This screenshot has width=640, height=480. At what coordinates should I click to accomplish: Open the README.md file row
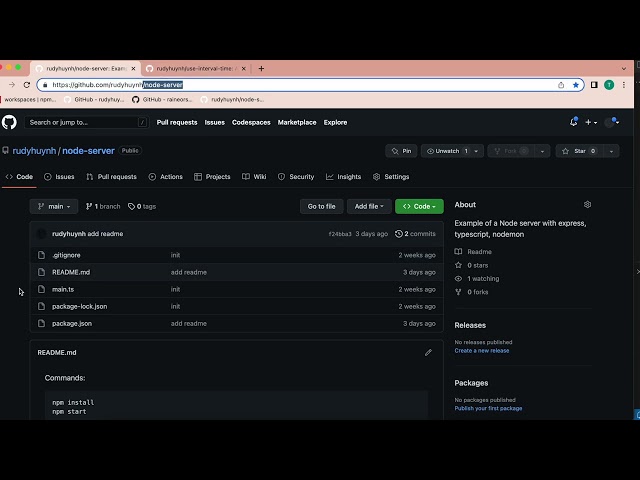[x=236, y=272]
